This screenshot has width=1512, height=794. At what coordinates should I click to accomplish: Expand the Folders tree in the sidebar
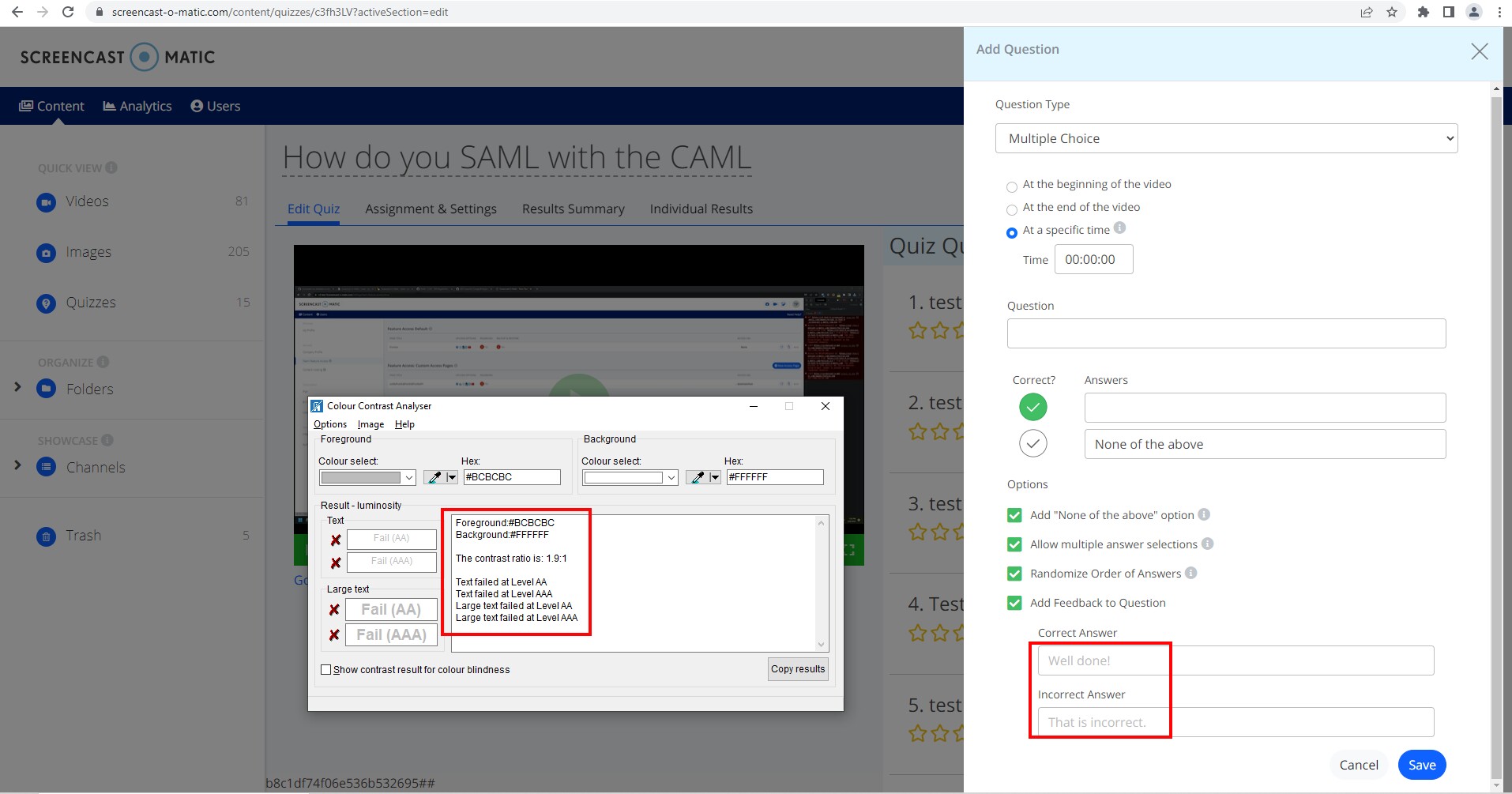(17, 387)
